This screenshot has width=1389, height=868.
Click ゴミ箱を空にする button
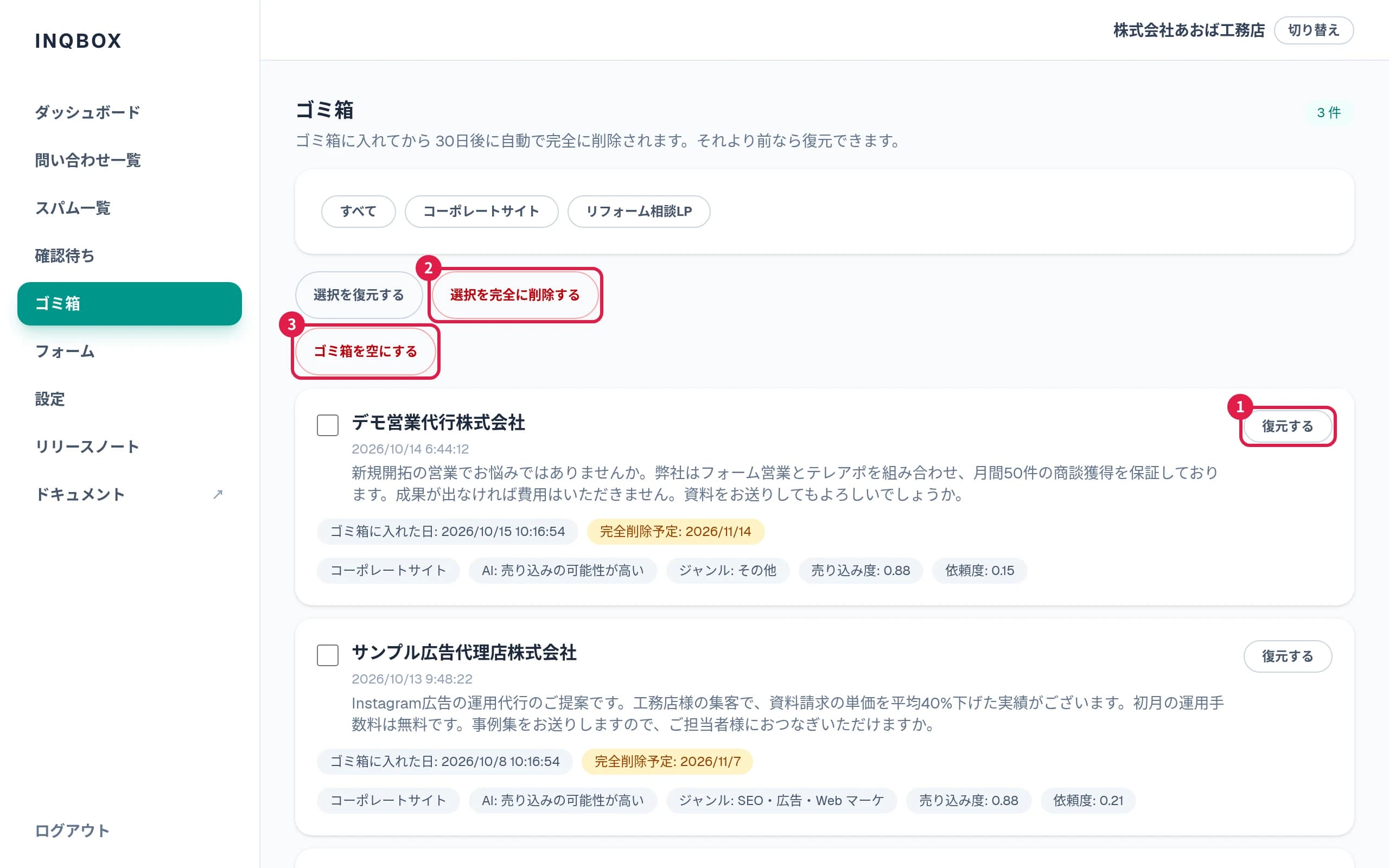366,352
